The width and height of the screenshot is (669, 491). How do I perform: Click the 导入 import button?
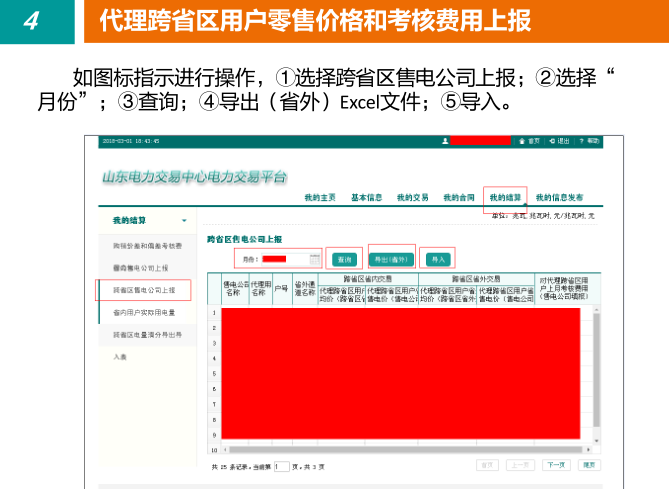click(x=437, y=259)
